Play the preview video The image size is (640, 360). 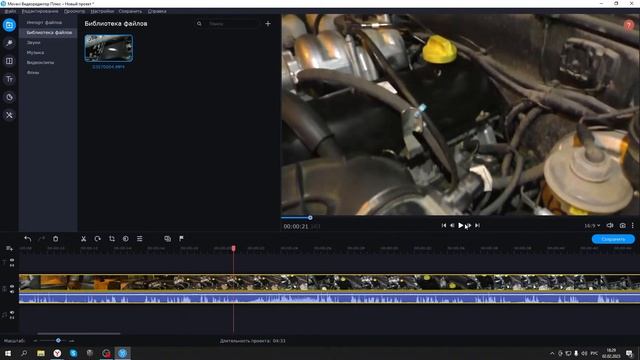click(x=460, y=225)
